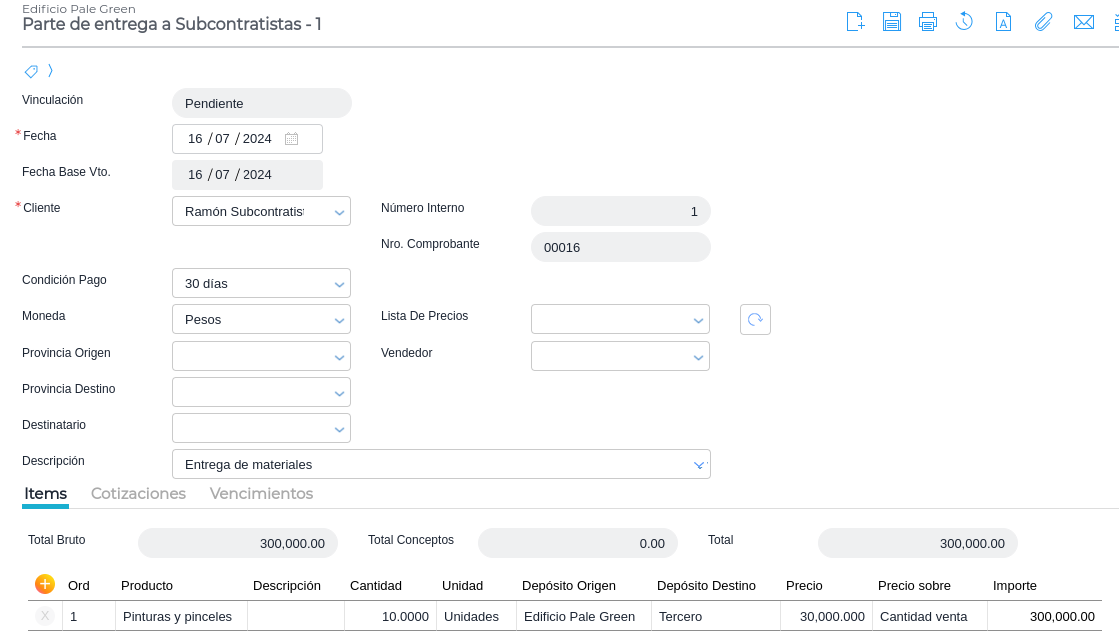
Task: Expand the arrow next to the tag icon
Action: tap(50, 71)
